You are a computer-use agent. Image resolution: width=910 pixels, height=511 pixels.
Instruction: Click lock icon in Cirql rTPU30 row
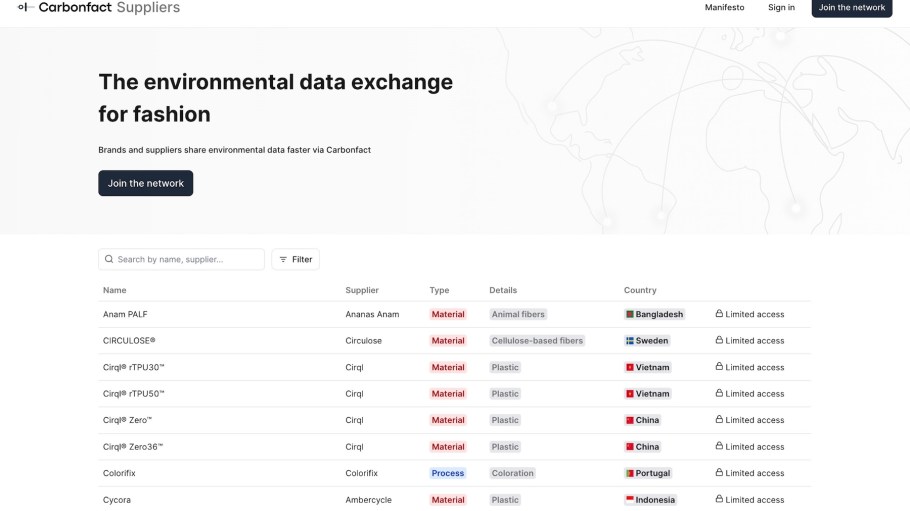click(x=719, y=366)
